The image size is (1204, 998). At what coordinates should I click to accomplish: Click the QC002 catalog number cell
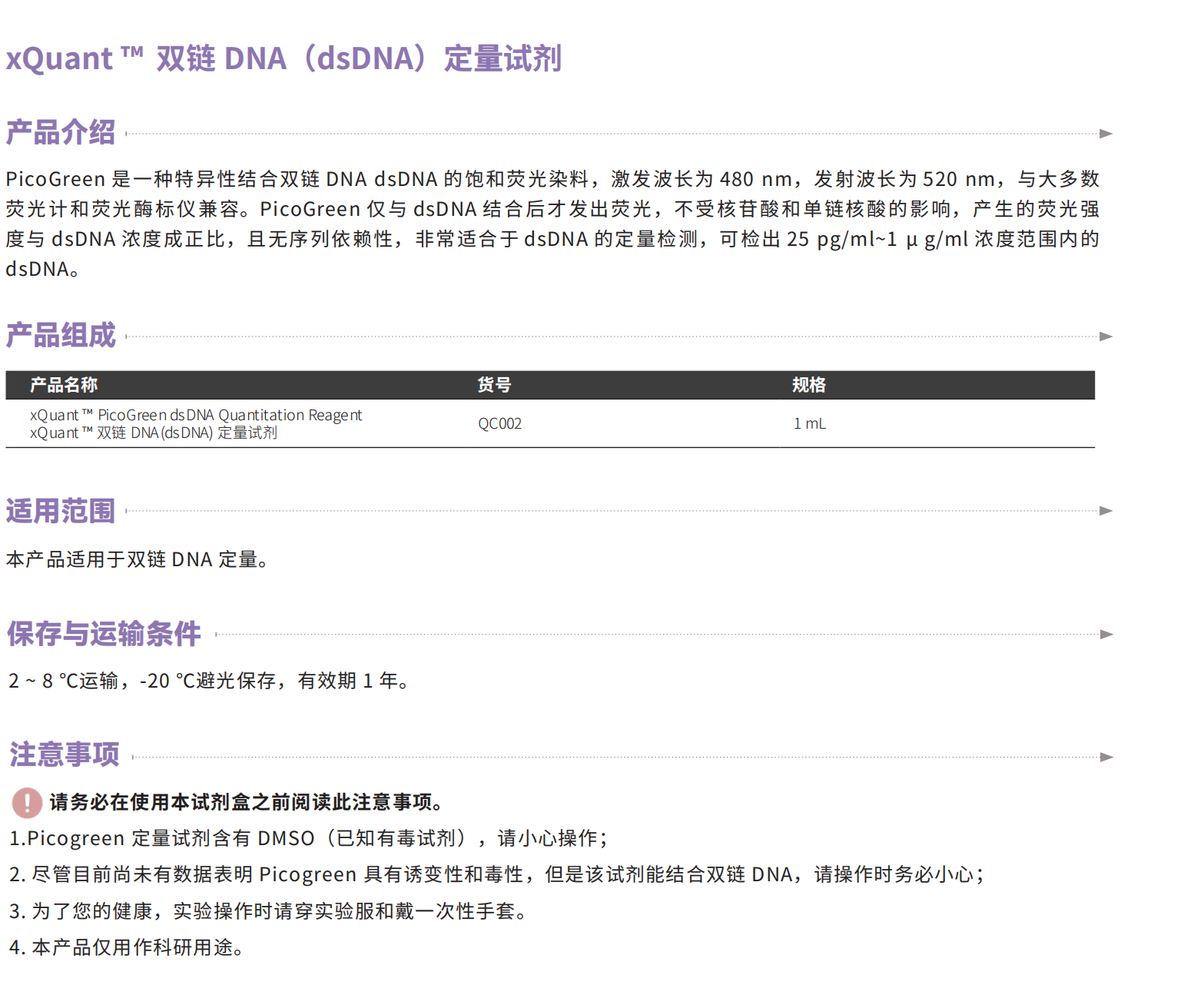[x=499, y=423]
